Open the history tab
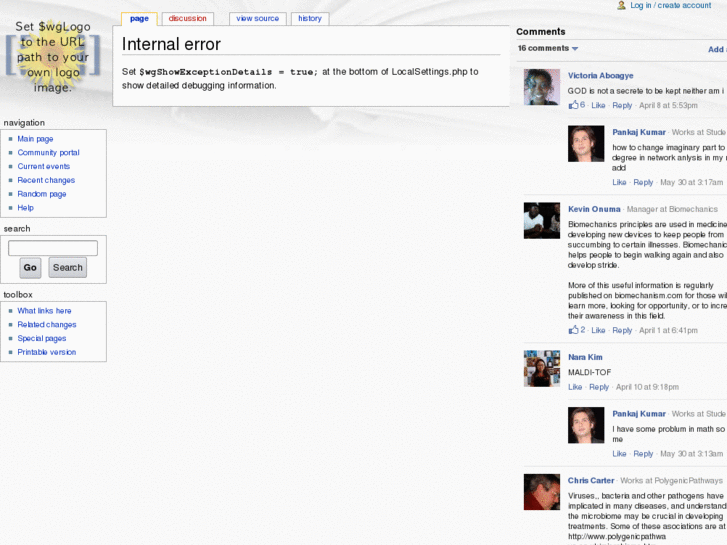Image resolution: width=727 pixels, height=545 pixels. (x=310, y=19)
